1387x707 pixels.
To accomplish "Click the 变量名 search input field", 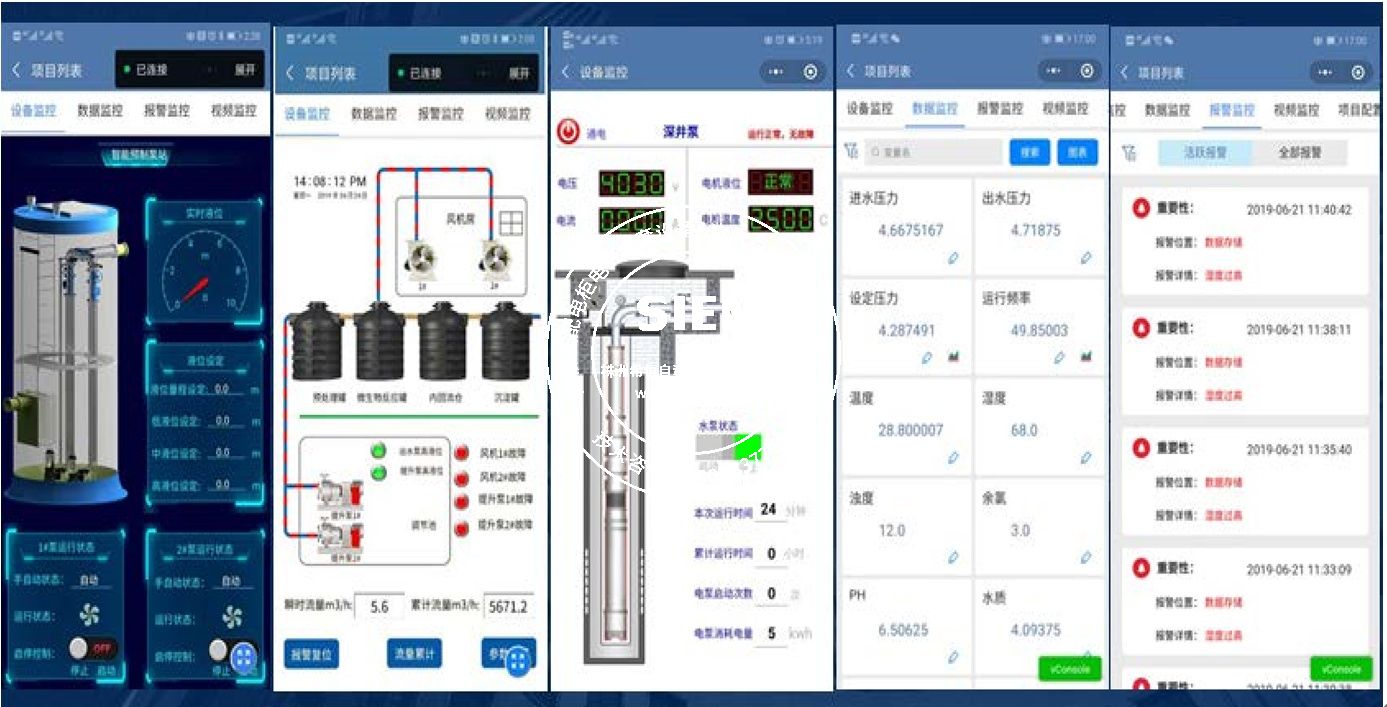I will (932, 152).
